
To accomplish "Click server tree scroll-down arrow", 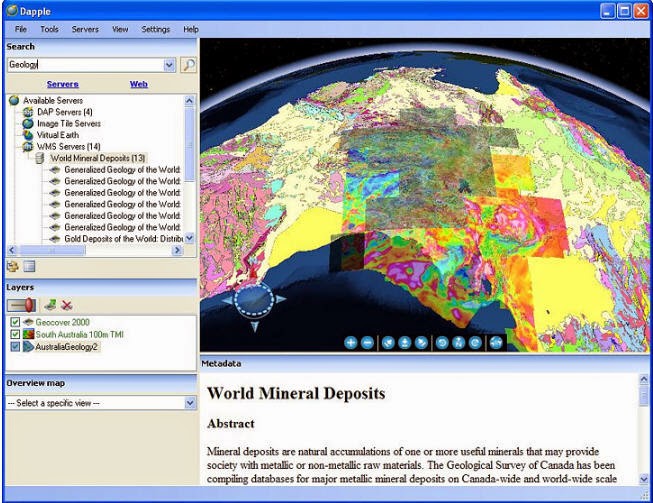I will click(189, 238).
